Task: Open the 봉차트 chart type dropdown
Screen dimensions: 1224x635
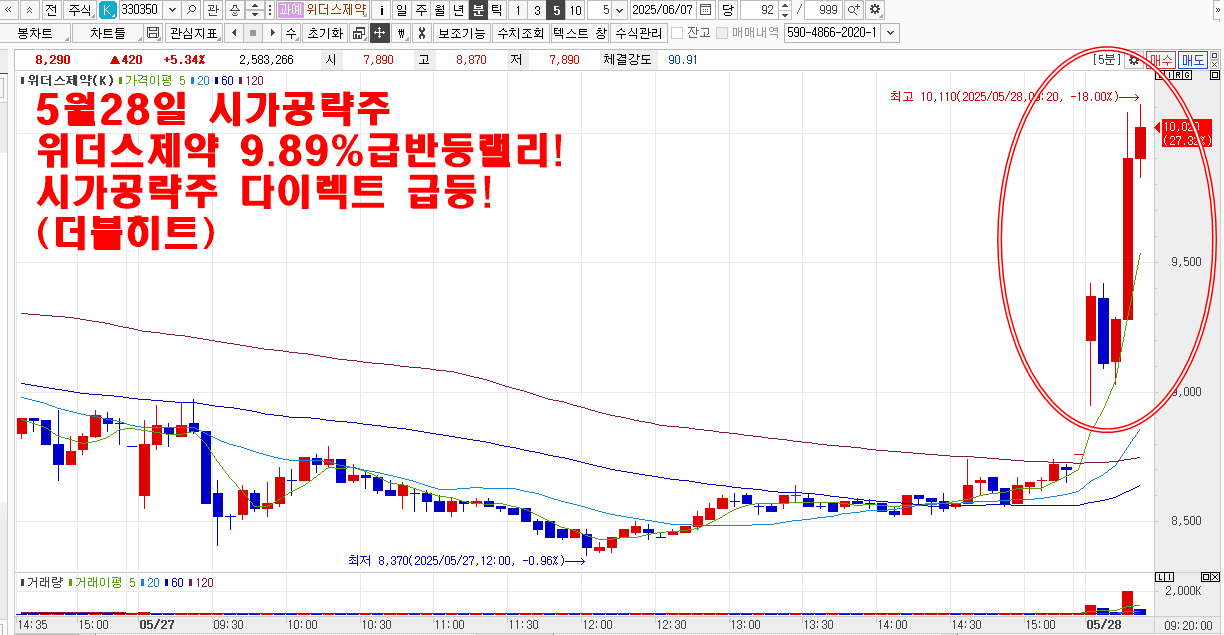Action: click(x=36, y=32)
